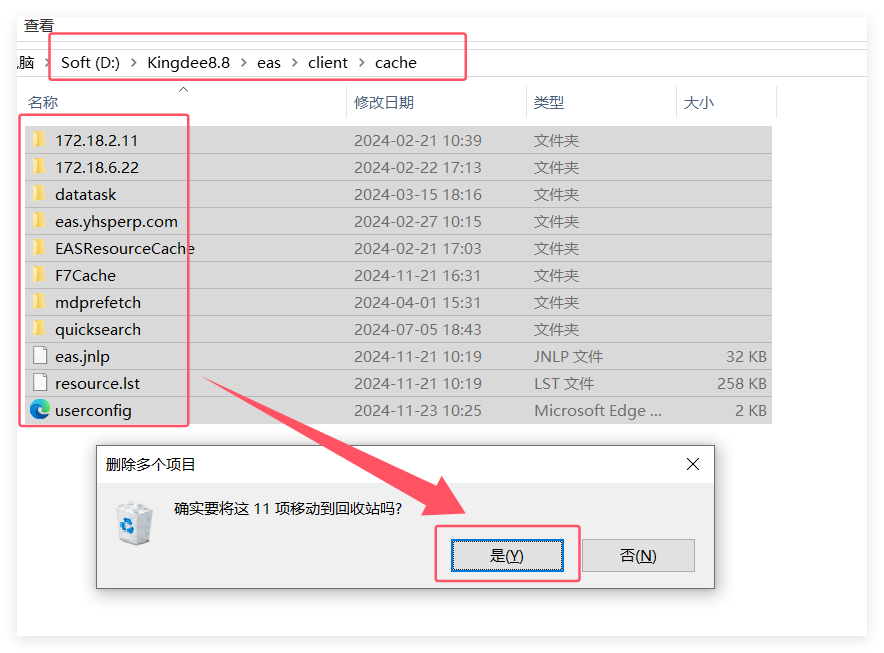Cancel deletion with 否(N) button

(x=638, y=555)
